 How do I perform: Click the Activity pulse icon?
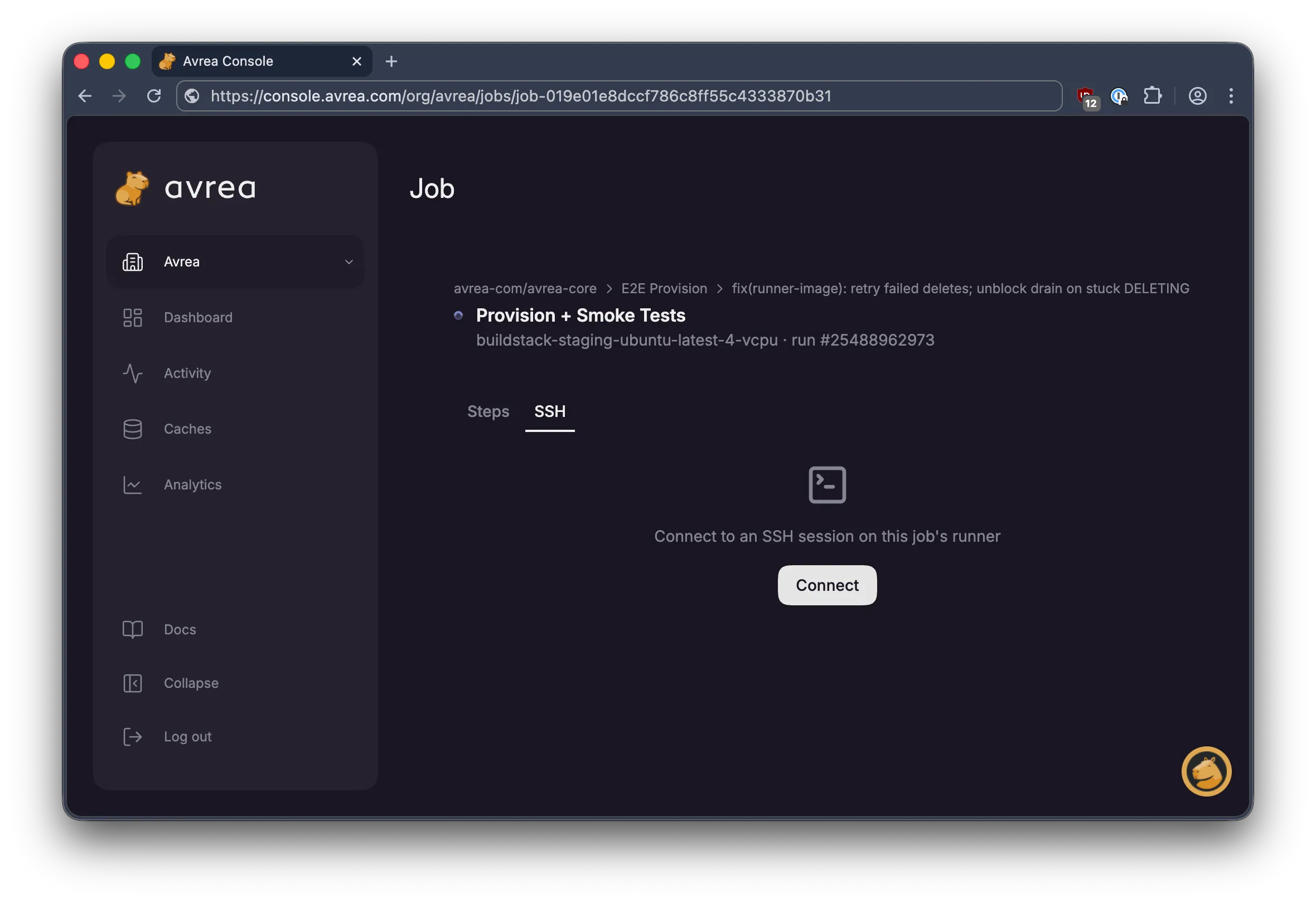pos(133,373)
